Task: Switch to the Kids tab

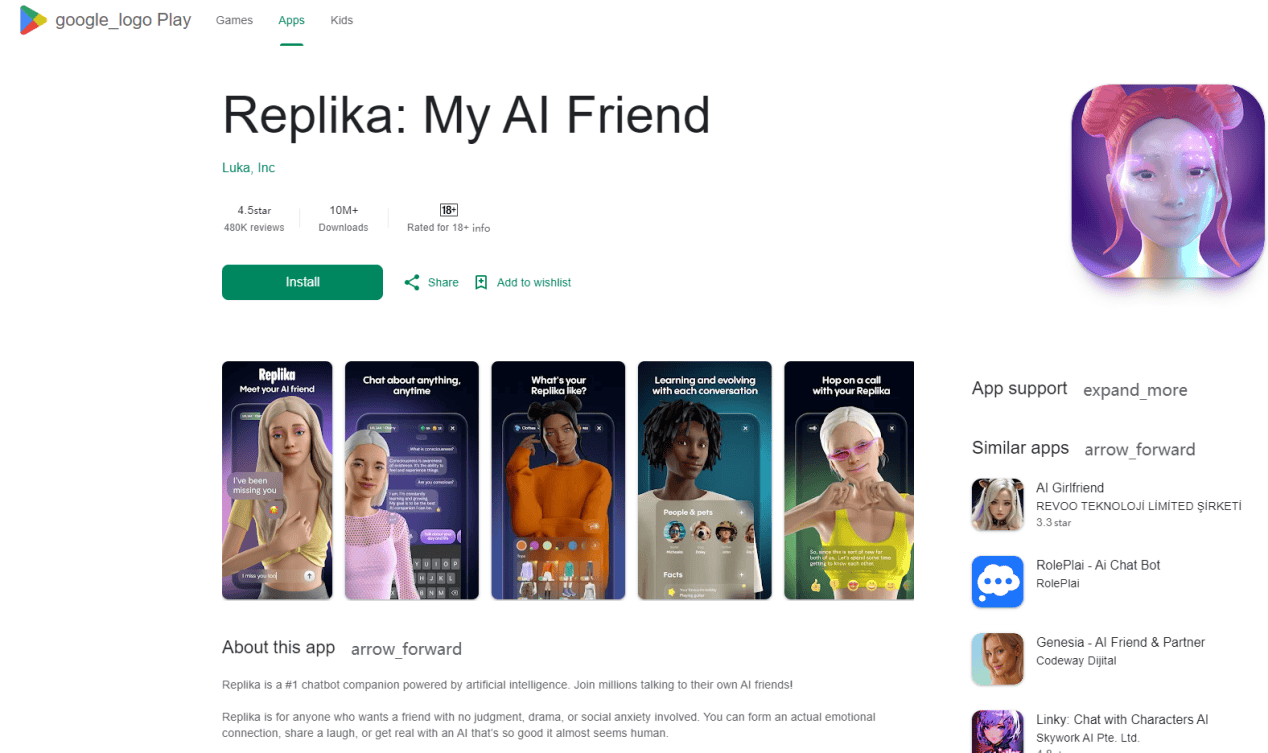Action: [x=342, y=20]
